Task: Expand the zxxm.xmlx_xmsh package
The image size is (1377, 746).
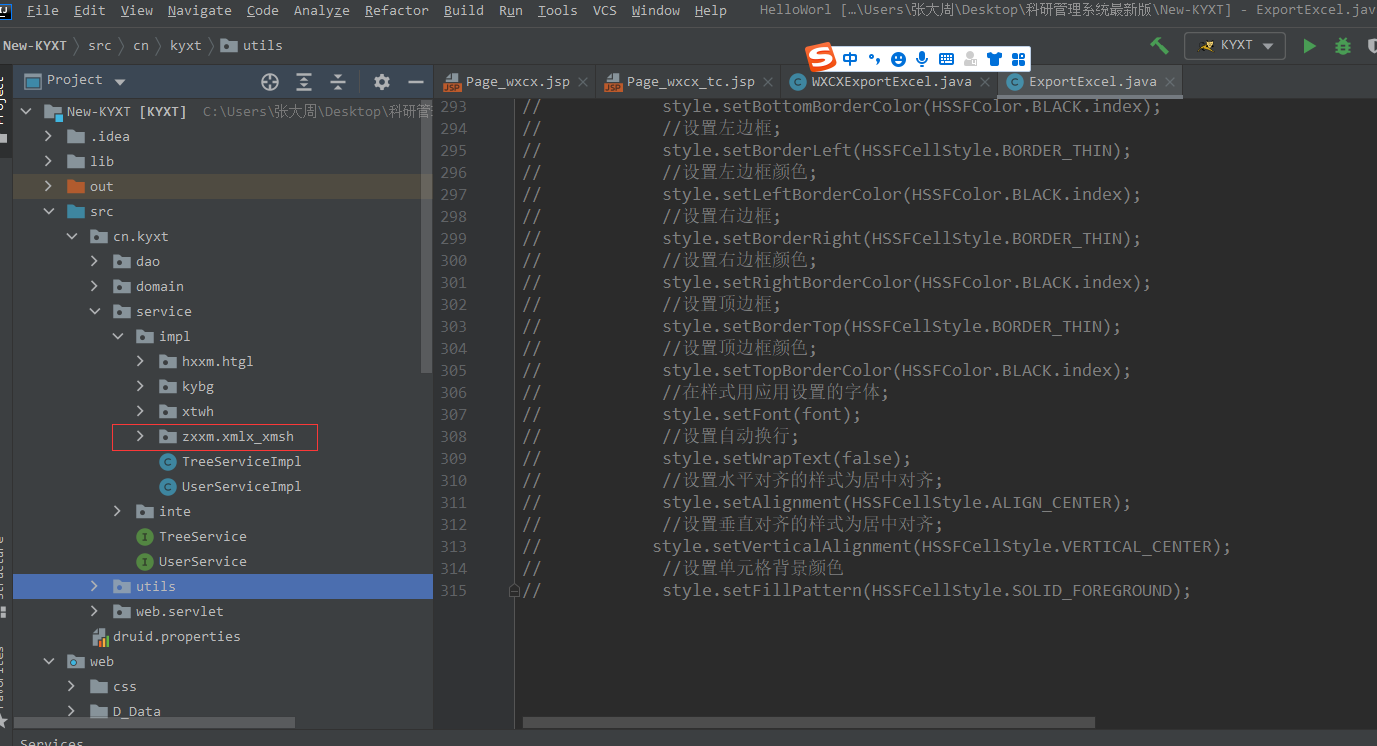Action: 141,436
